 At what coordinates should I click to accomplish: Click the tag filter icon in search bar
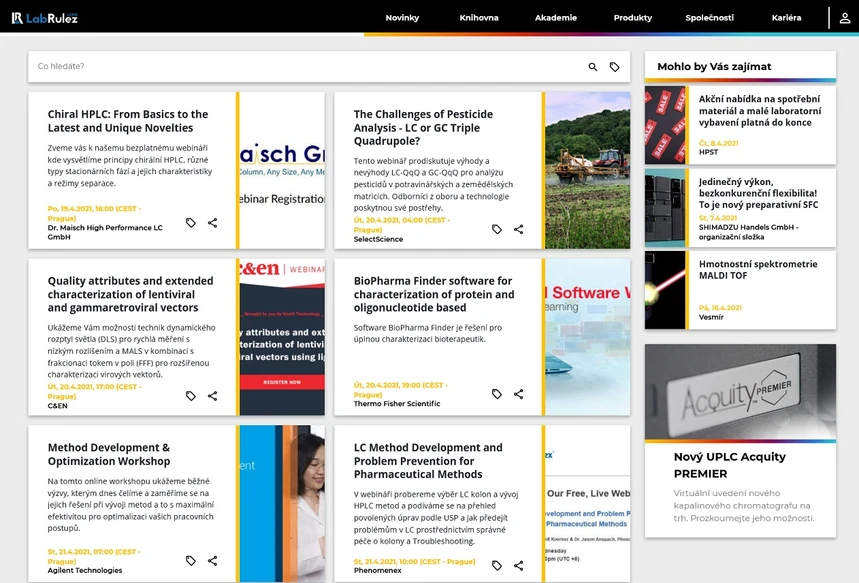[x=615, y=67]
